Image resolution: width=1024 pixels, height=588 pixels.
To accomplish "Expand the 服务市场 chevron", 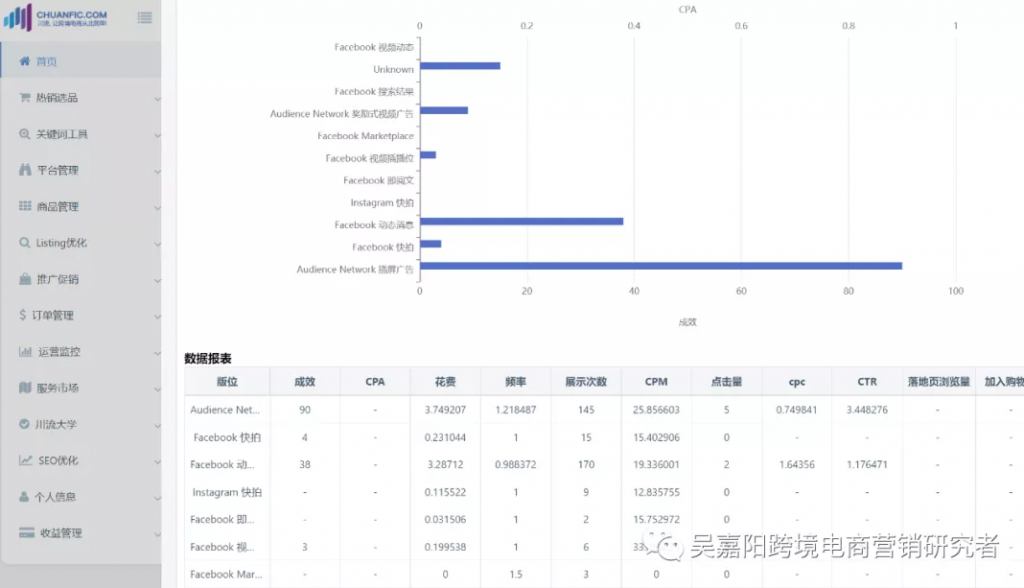I will coord(157,389).
